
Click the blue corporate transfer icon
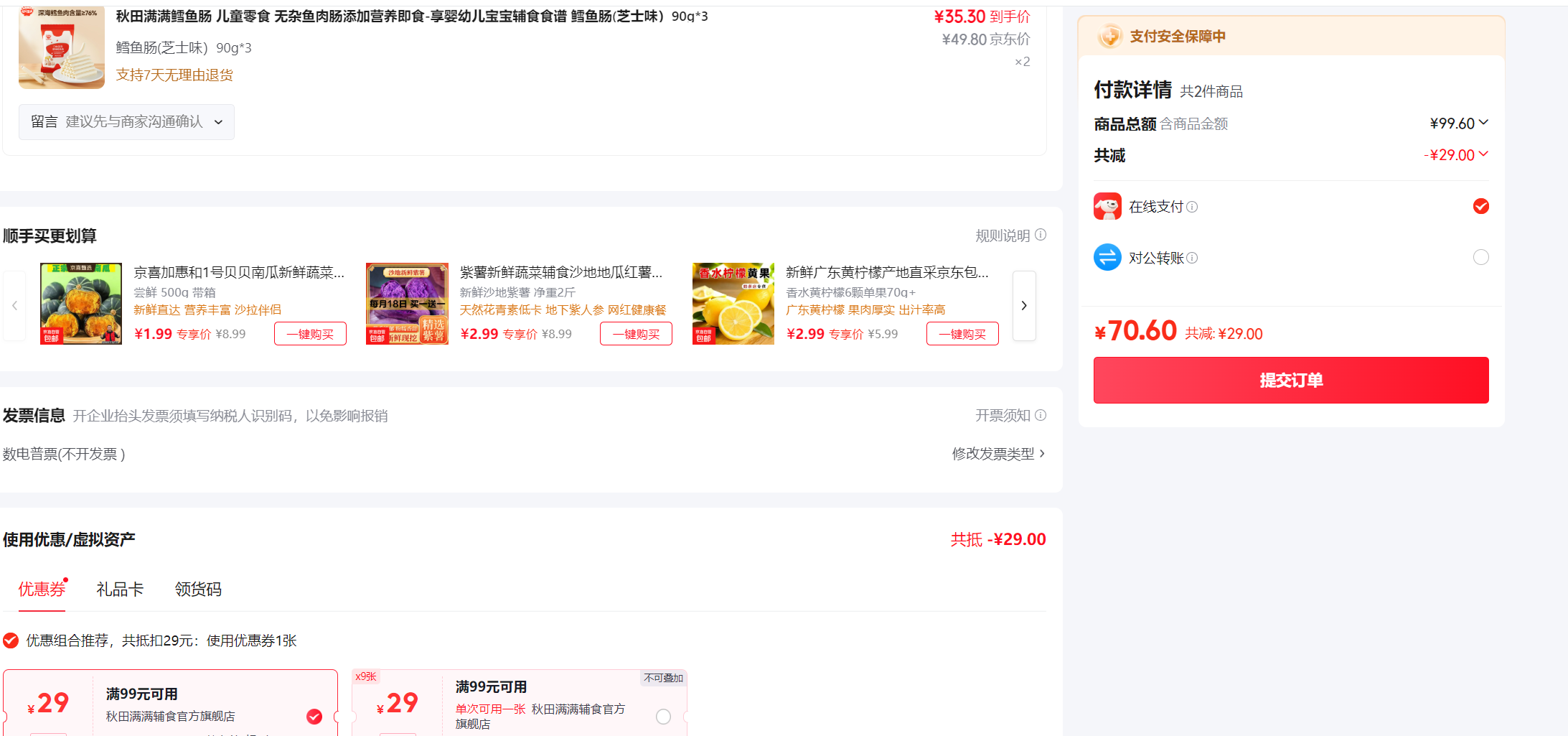[x=1107, y=257]
